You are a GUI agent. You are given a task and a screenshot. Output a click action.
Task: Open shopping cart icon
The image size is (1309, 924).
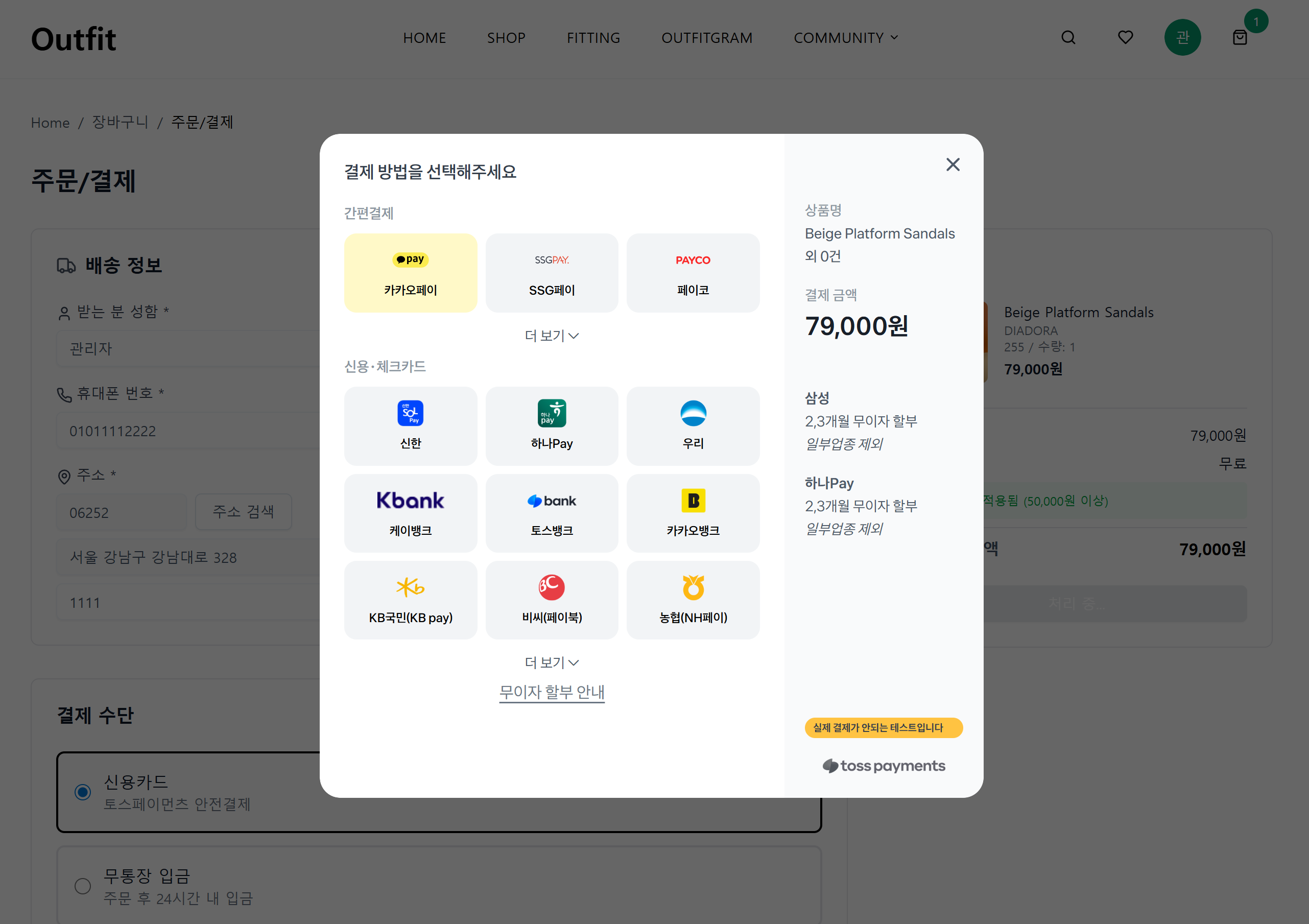[1240, 38]
